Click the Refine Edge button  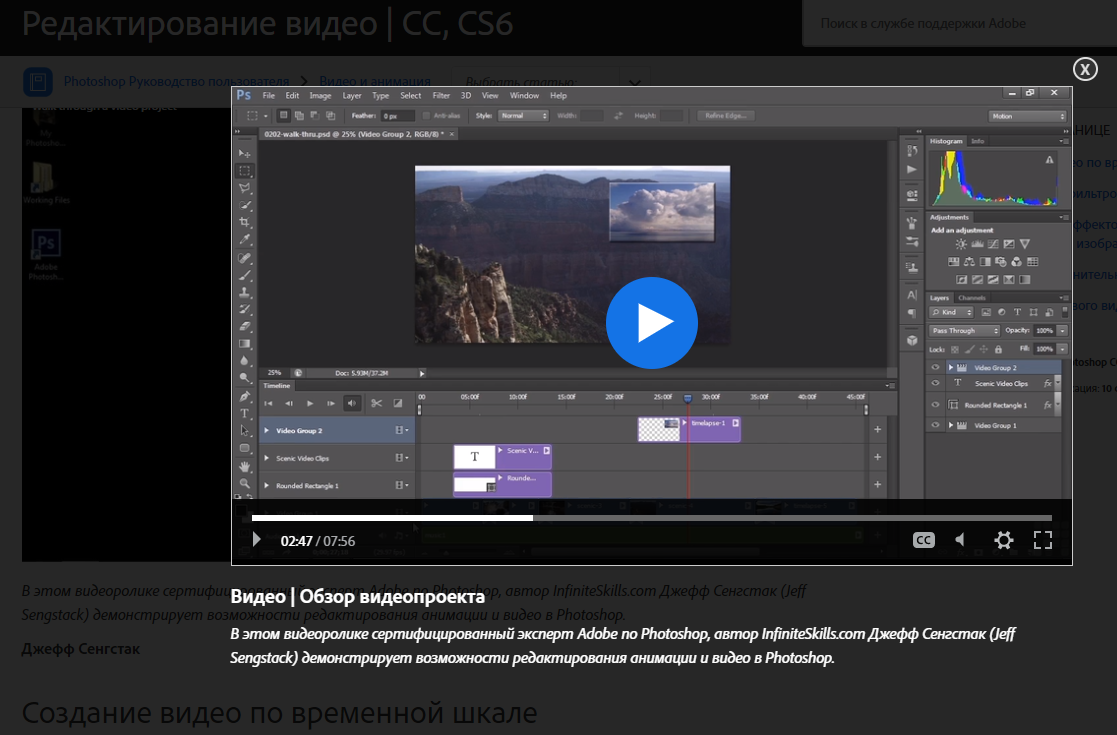pos(726,115)
